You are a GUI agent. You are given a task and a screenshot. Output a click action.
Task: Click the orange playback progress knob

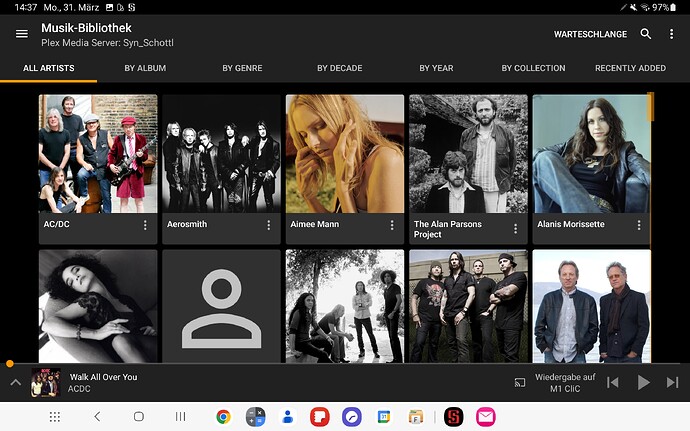point(10,364)
